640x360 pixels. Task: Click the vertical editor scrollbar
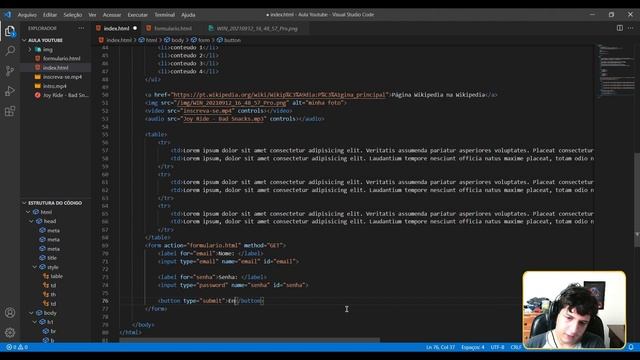coord(637,200)
